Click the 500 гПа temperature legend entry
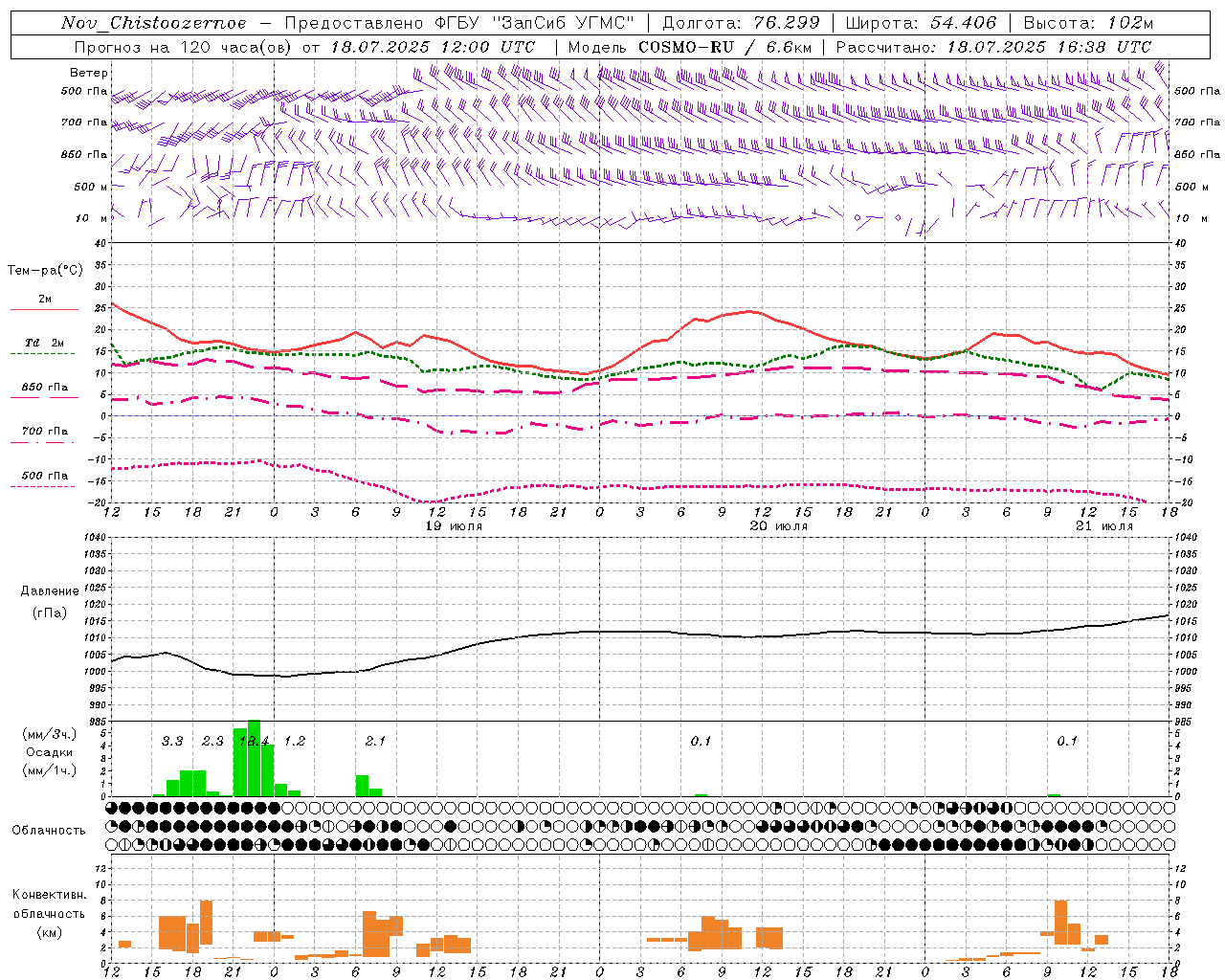This screenshot has height=980, width=1225. 44,479
